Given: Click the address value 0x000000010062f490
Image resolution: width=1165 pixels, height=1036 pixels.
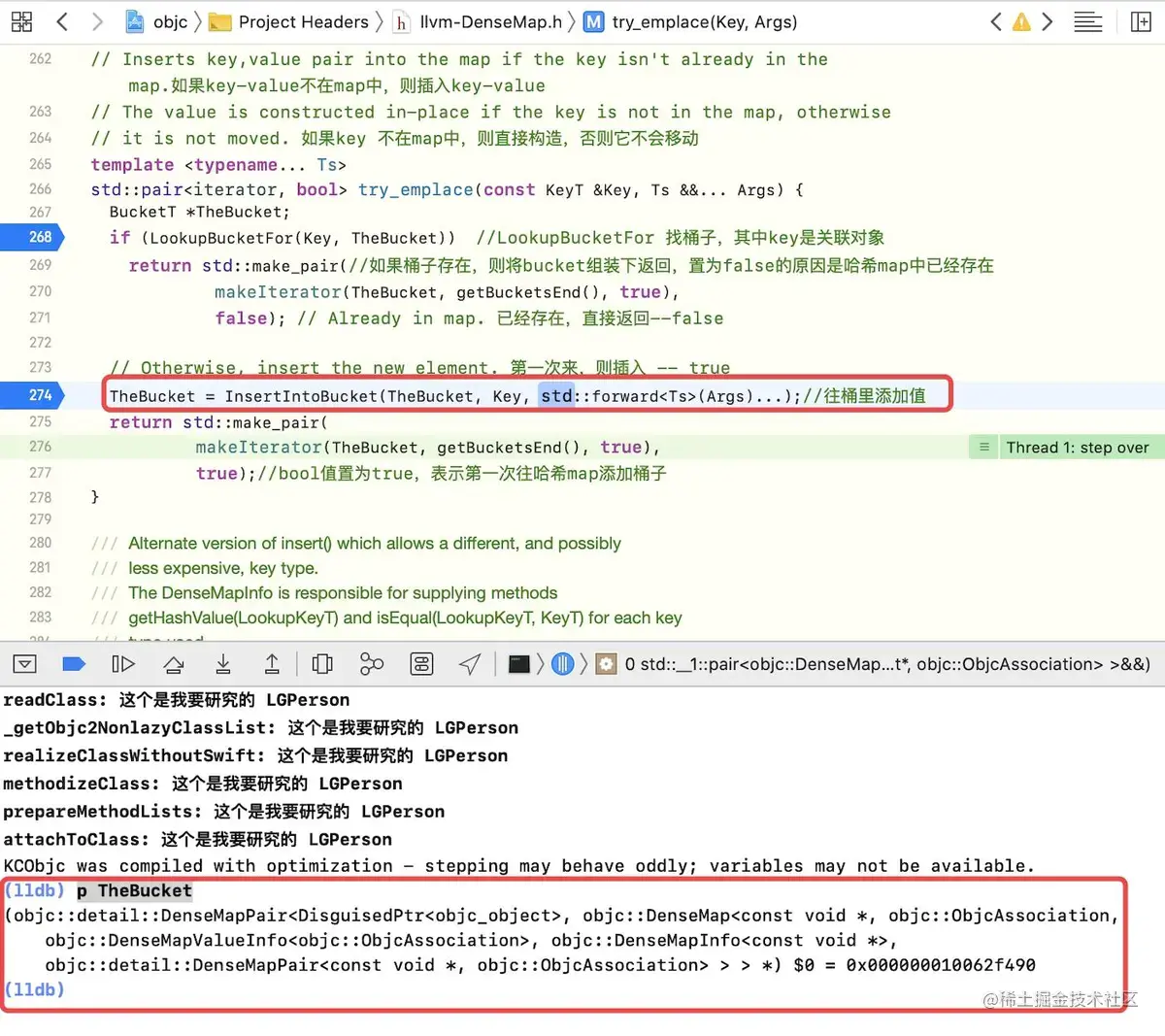Looking at the screenshot, I should coord(941,965).
